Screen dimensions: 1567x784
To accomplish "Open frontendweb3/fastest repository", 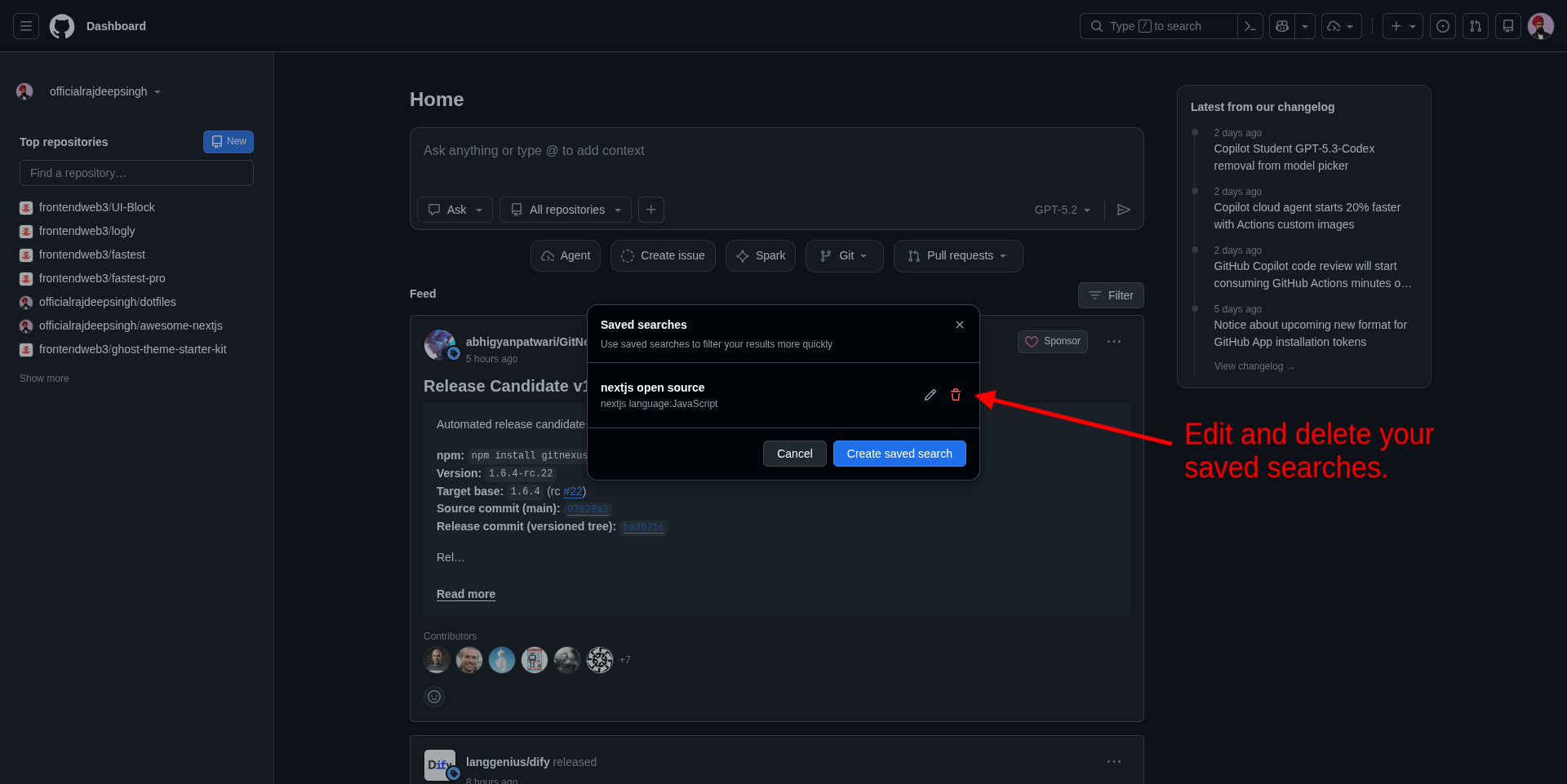I will tap(92, 255).
